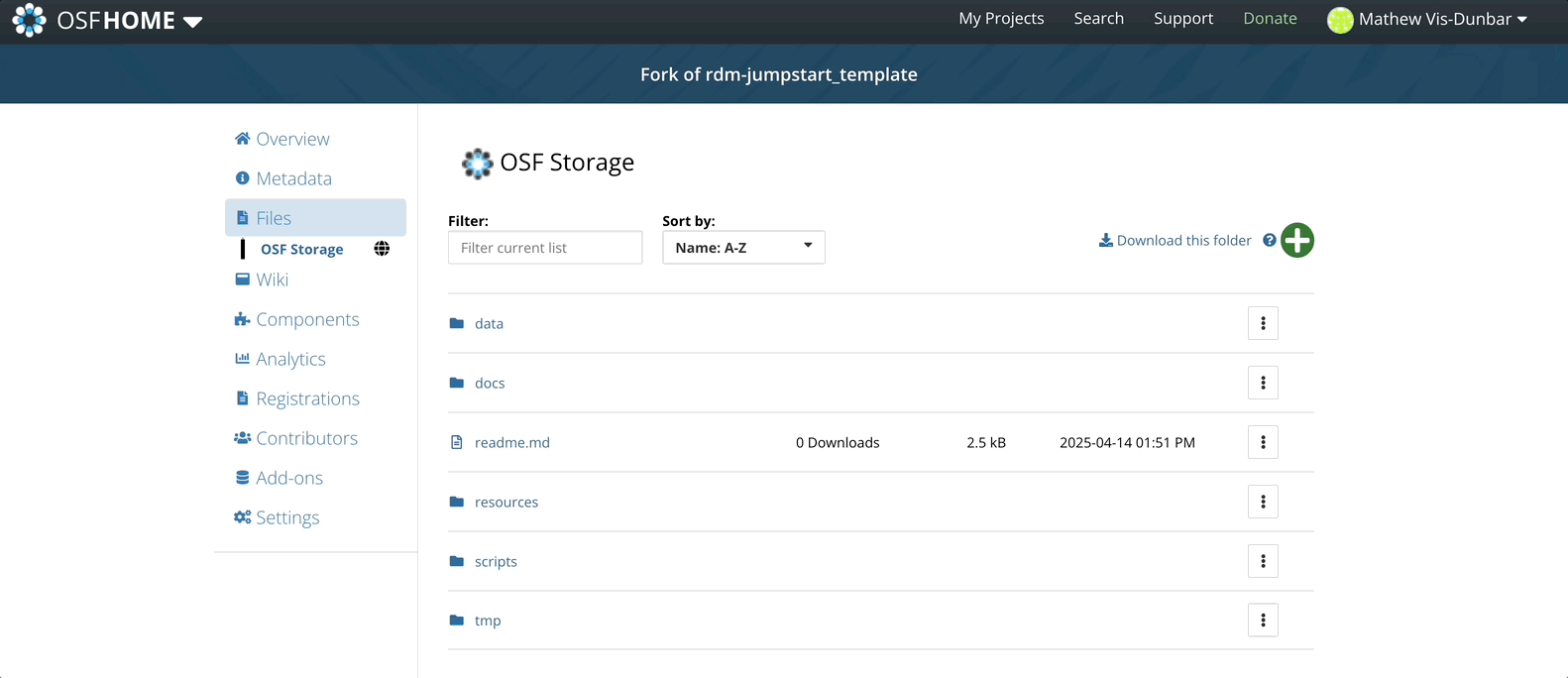Open the data folder via its folder icon

[457, 323]
